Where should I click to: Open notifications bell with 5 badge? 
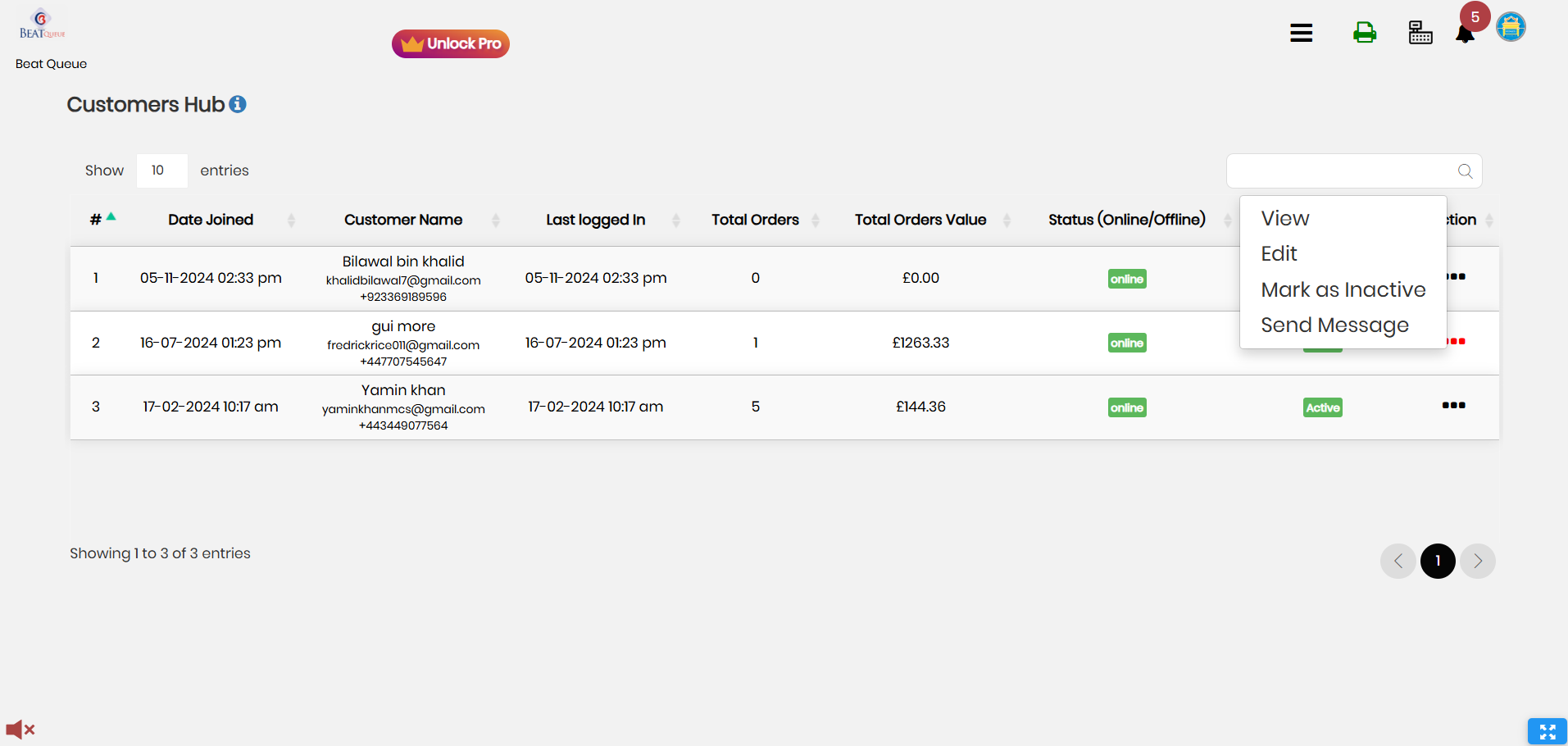[x=1465, y=34]
